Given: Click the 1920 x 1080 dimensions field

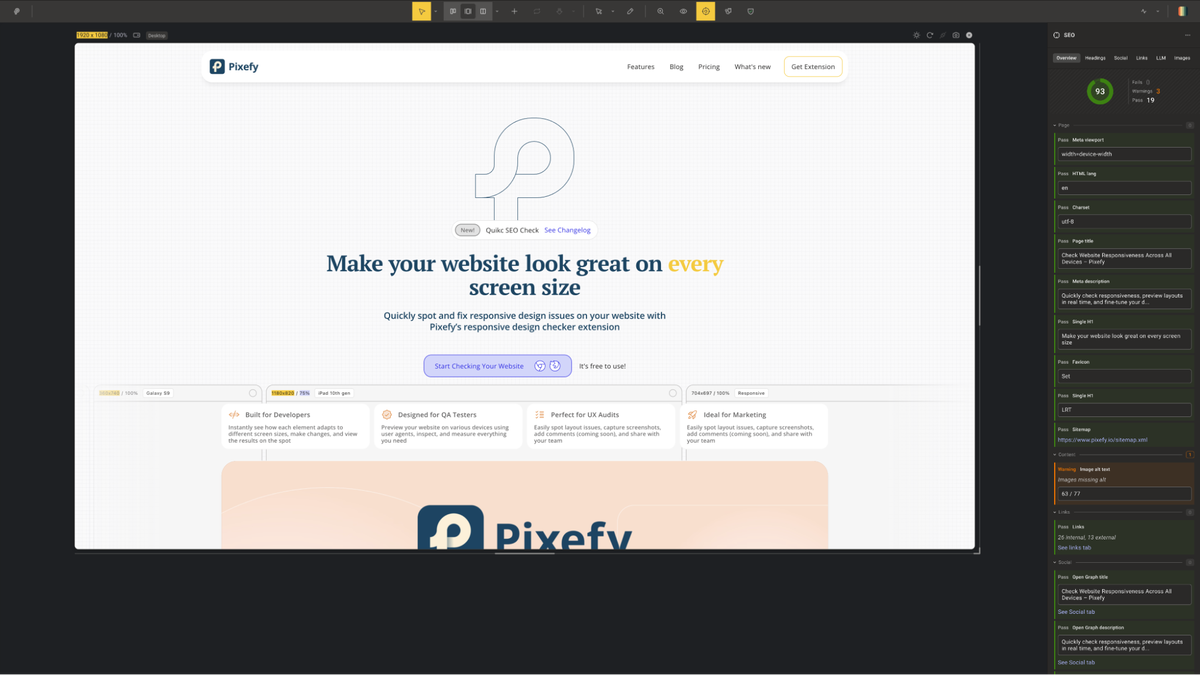Looking at the screenshot, I should (91, 34).
